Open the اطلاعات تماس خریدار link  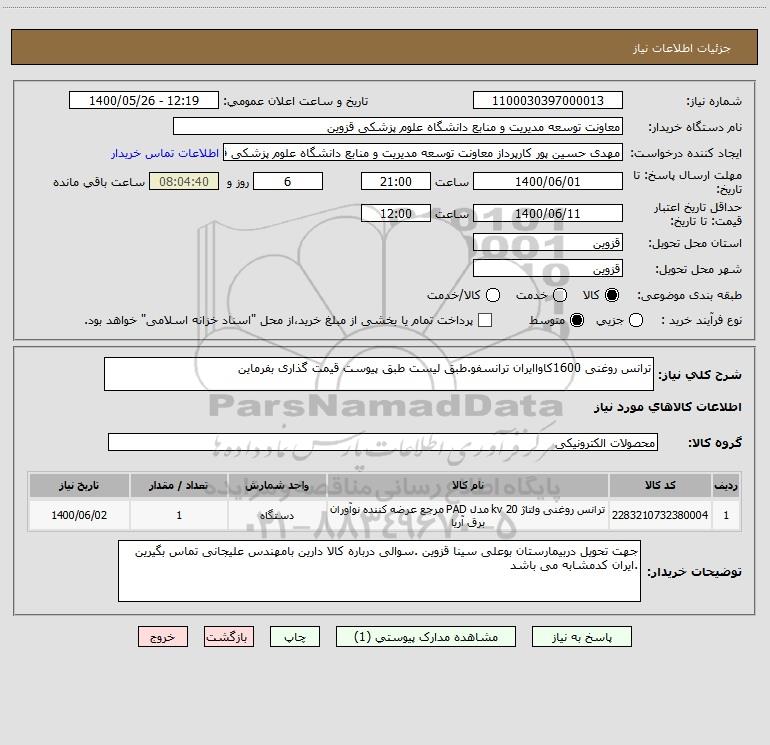click(x=165, y=153)
